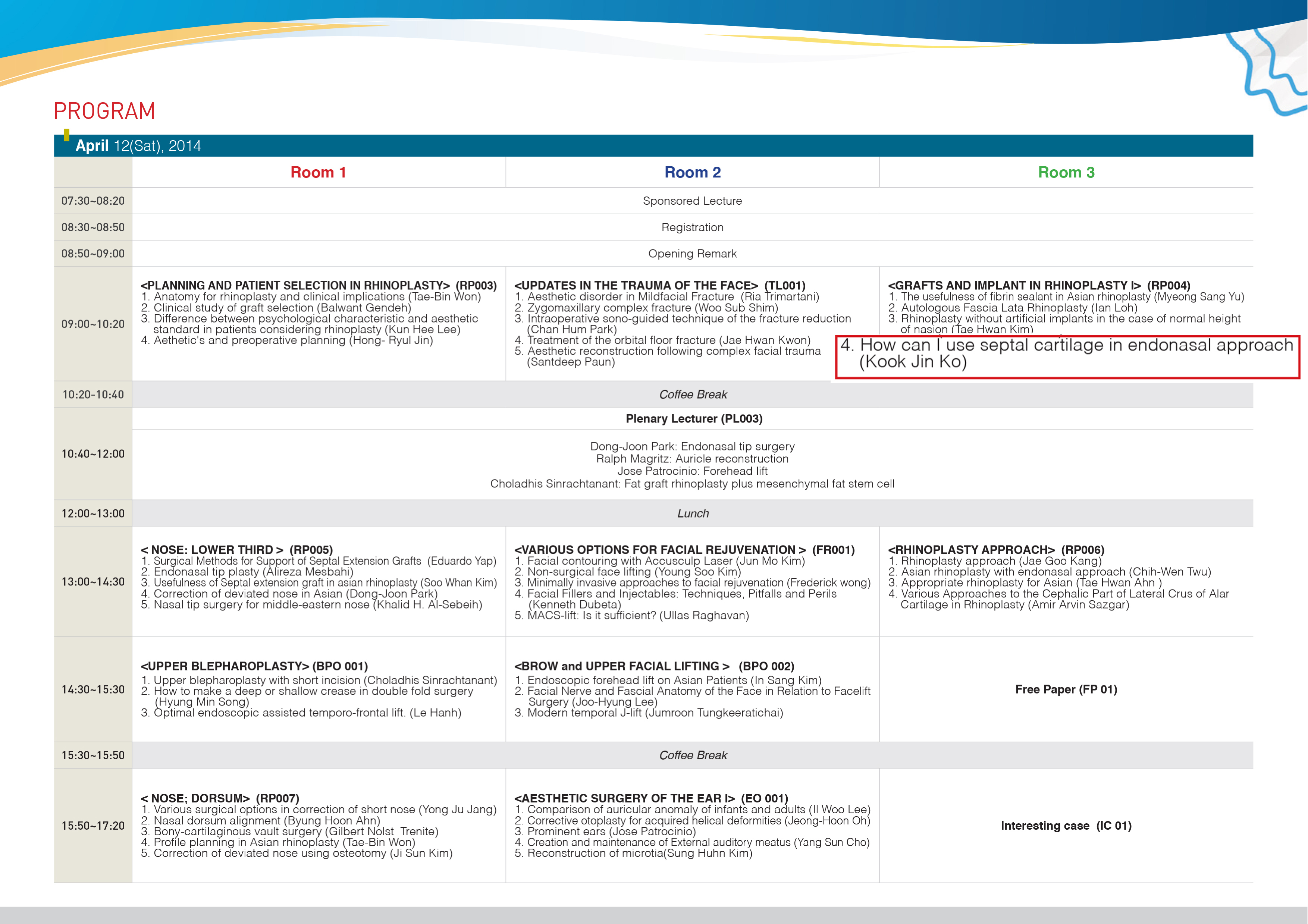
Task: Select Rhinoplasty approach talk by Jae Goo Kang
Action: [995, 561]
